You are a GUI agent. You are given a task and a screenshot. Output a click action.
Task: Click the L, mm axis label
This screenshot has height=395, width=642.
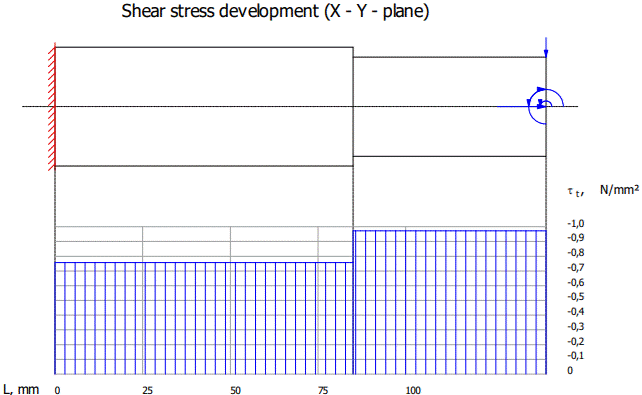(21, 389)
